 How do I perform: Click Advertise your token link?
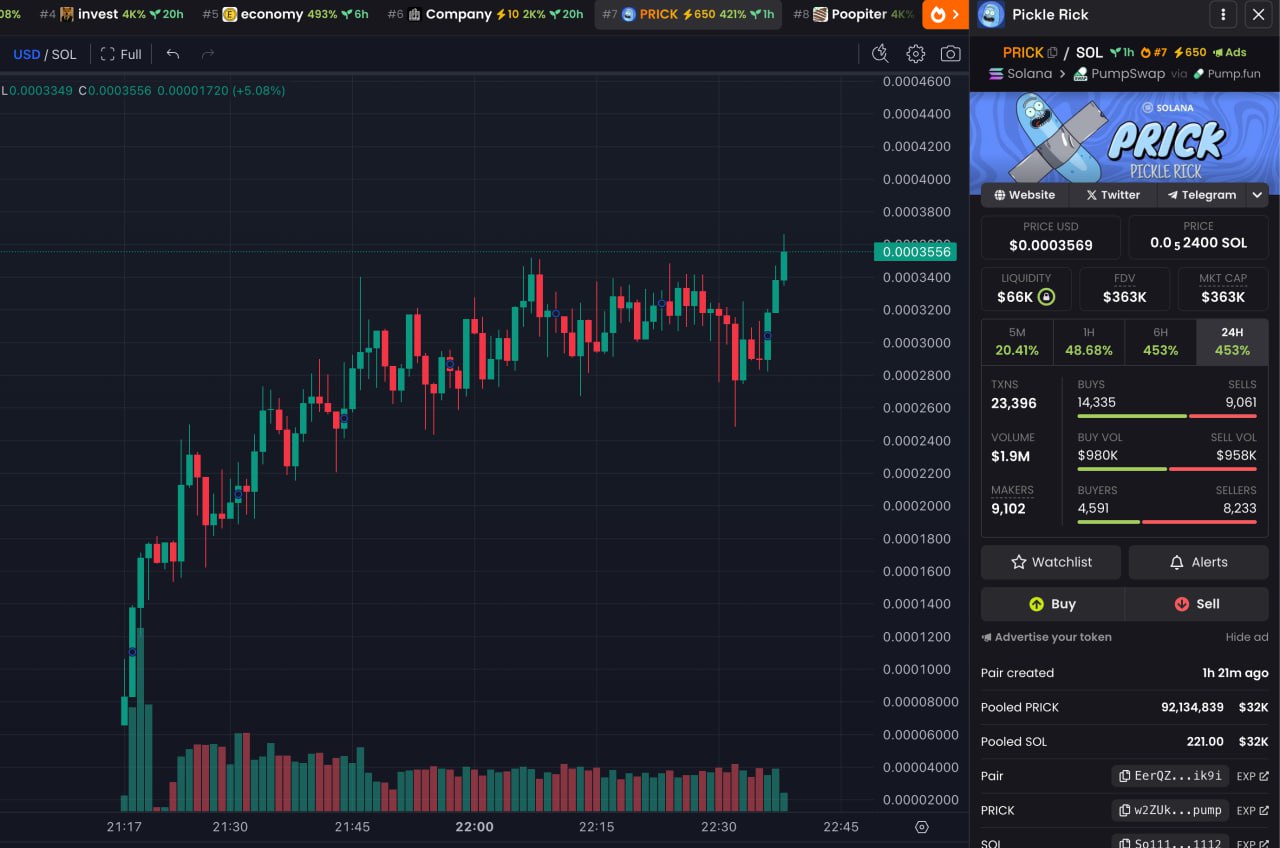(x=1046, y=637)
